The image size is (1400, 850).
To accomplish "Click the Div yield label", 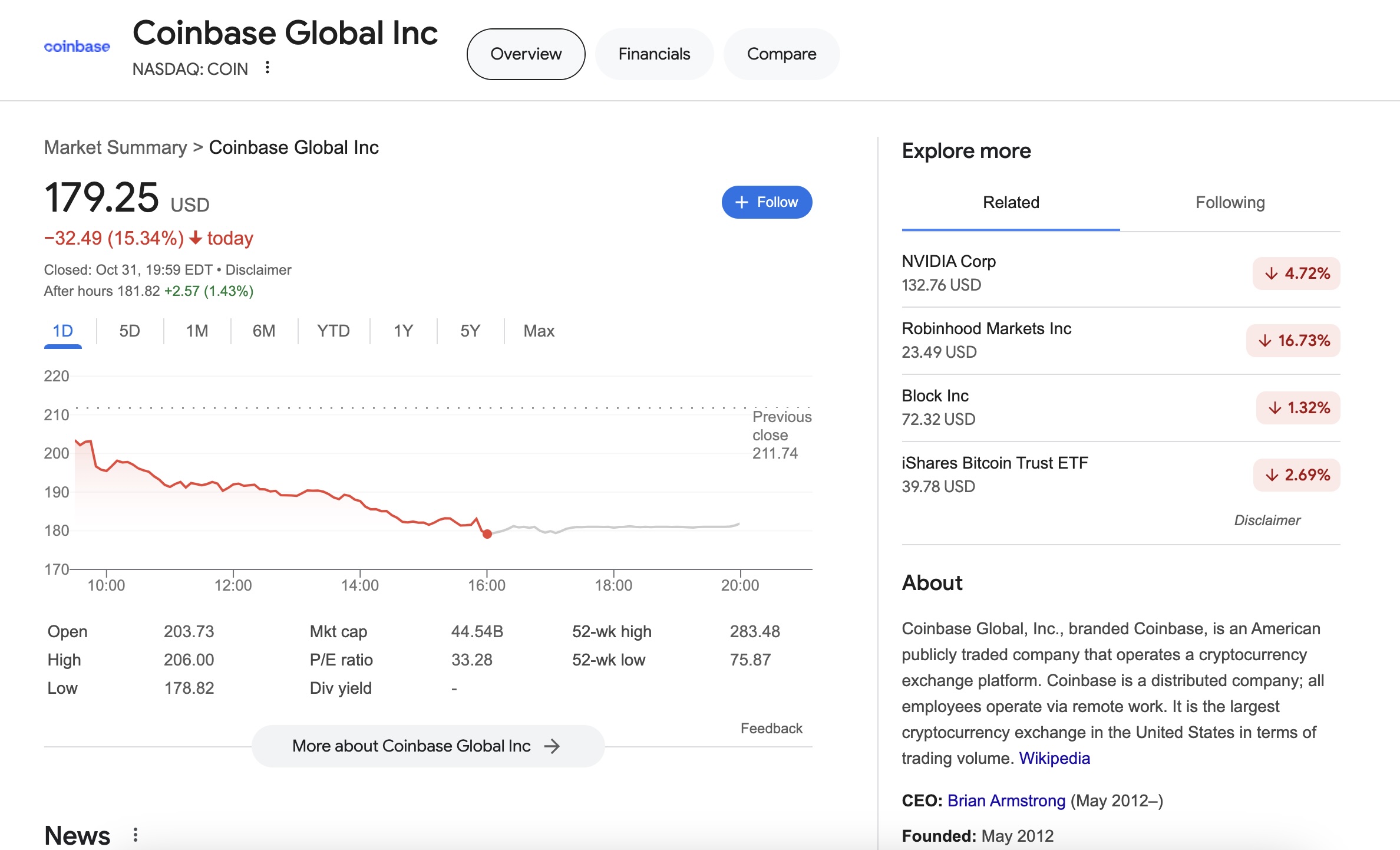I will point(341,688).
